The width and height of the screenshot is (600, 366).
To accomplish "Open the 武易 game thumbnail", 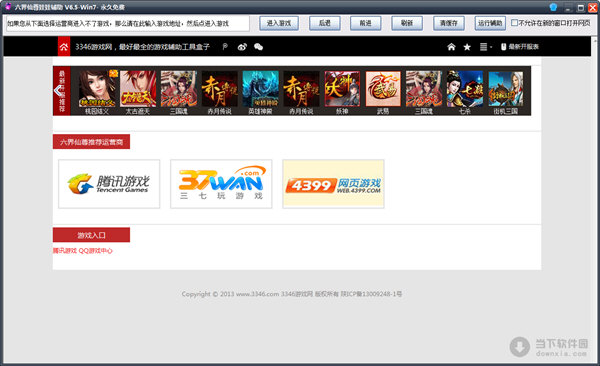I will coord(383,89).
